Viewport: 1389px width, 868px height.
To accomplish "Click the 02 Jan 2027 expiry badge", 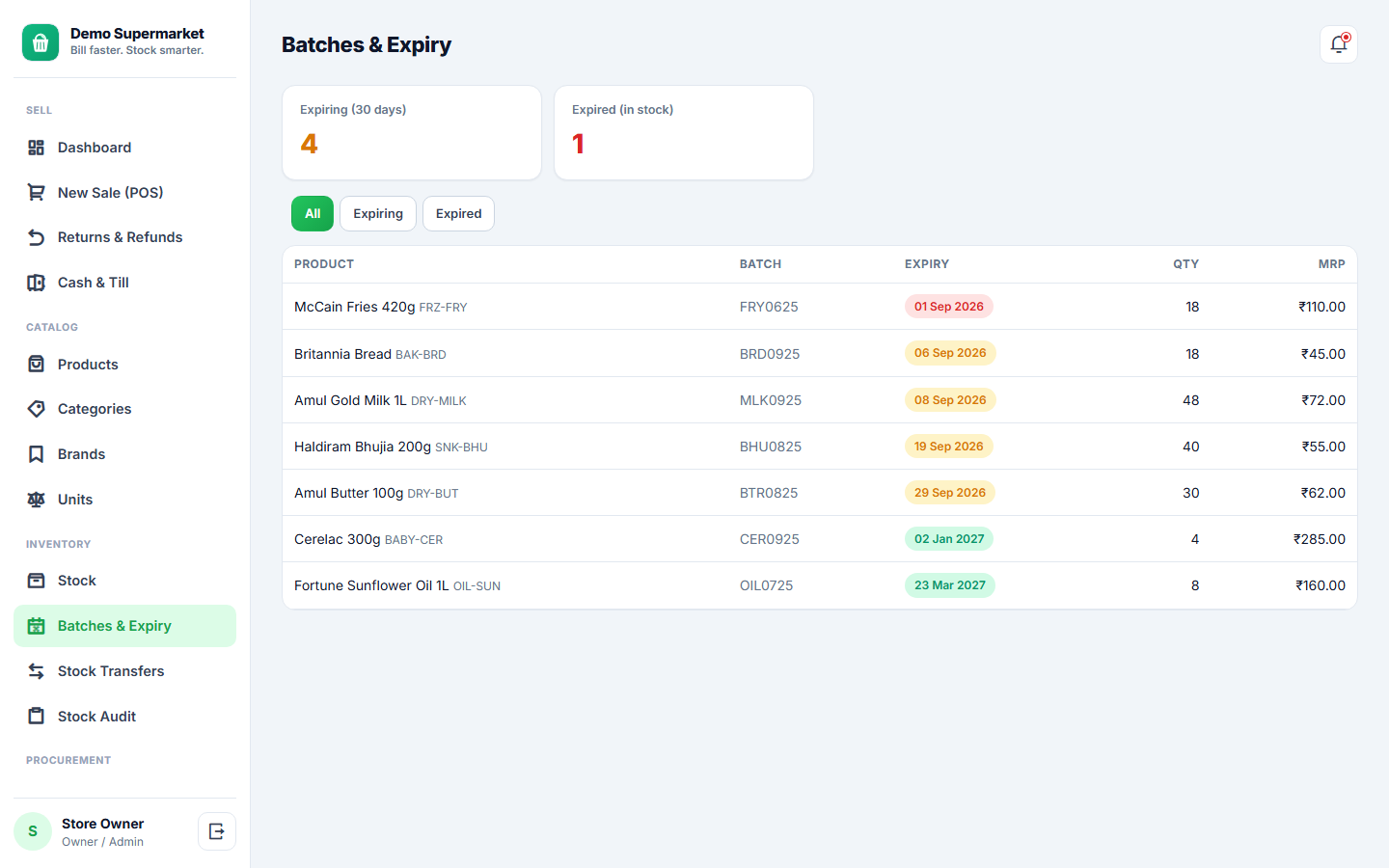I will point(949,539).
